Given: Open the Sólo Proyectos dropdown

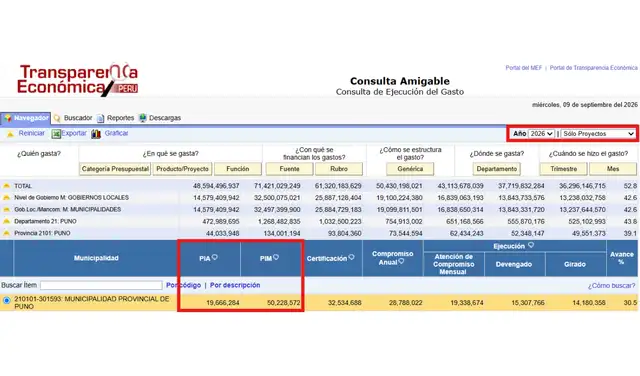Looking at the screenshot, I should (x=598, y=134).
